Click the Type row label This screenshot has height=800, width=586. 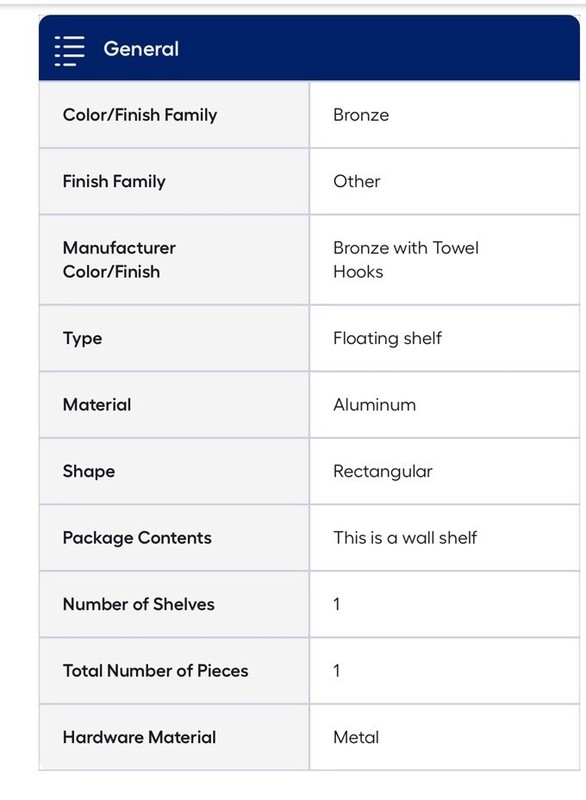[83, 338]
